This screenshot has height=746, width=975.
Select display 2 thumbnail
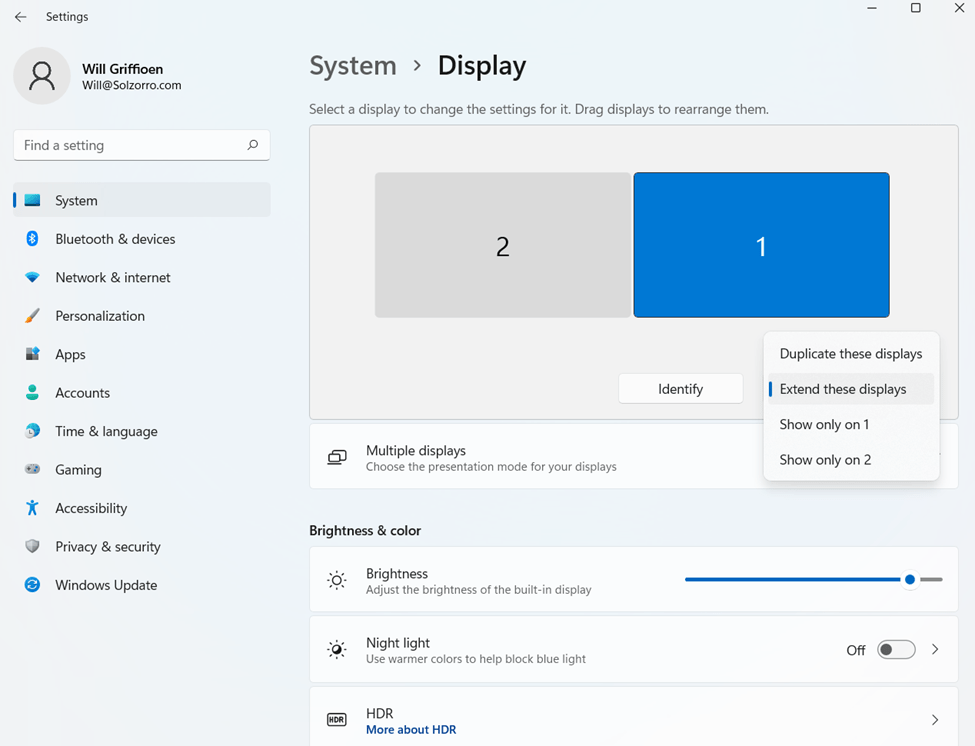tap(502, 245)
